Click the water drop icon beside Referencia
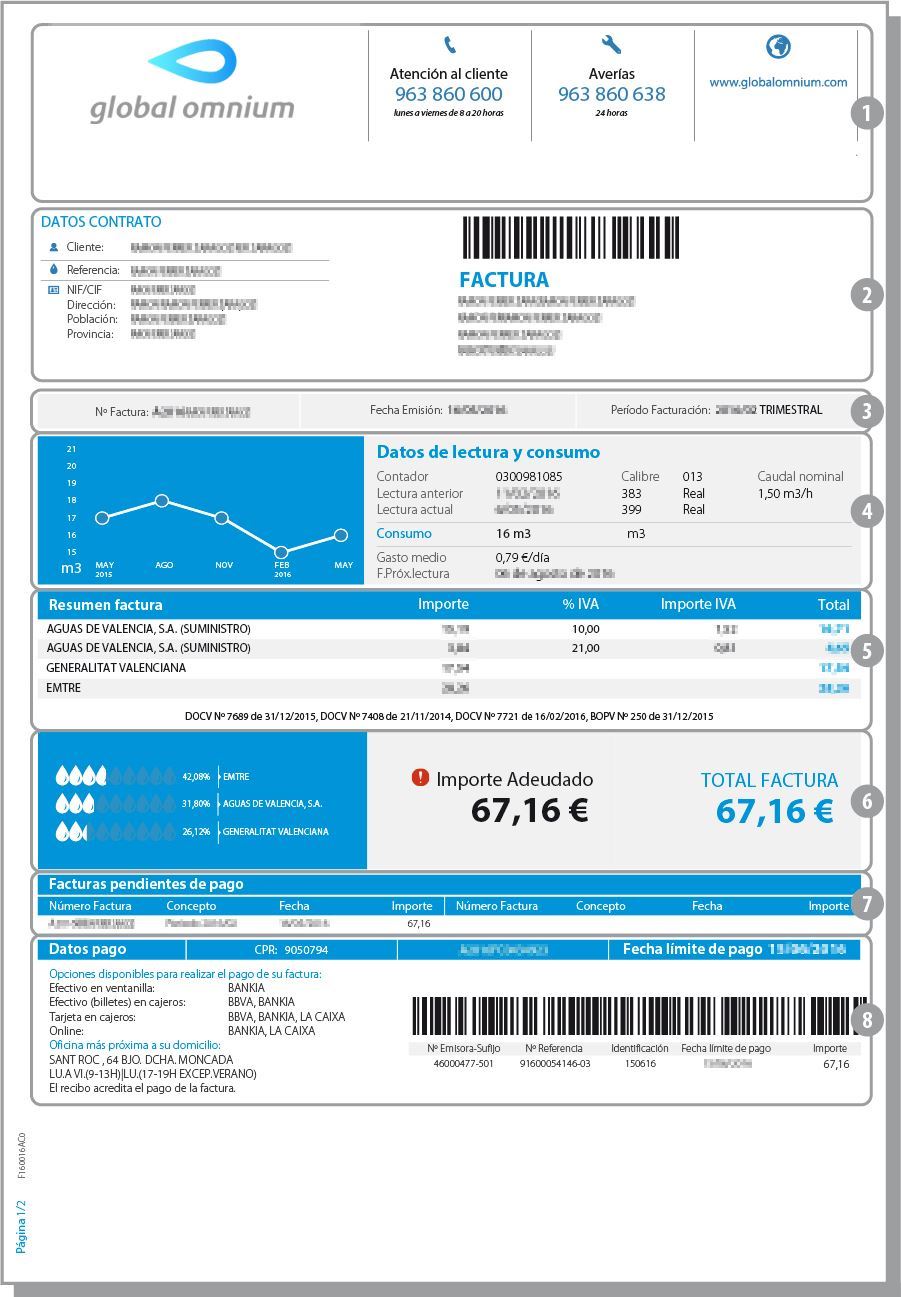 pos(54,270)
